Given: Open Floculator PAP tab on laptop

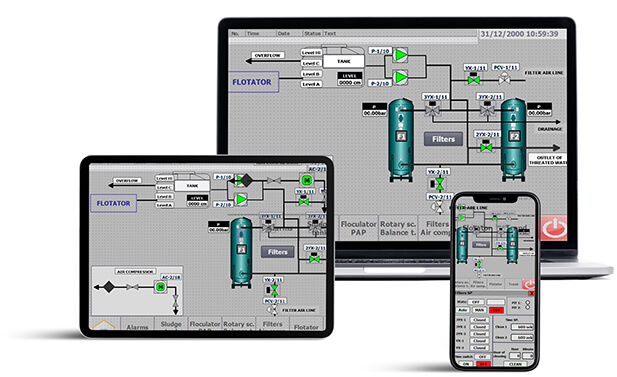Looking at the screenshot, I should point(358,228).
